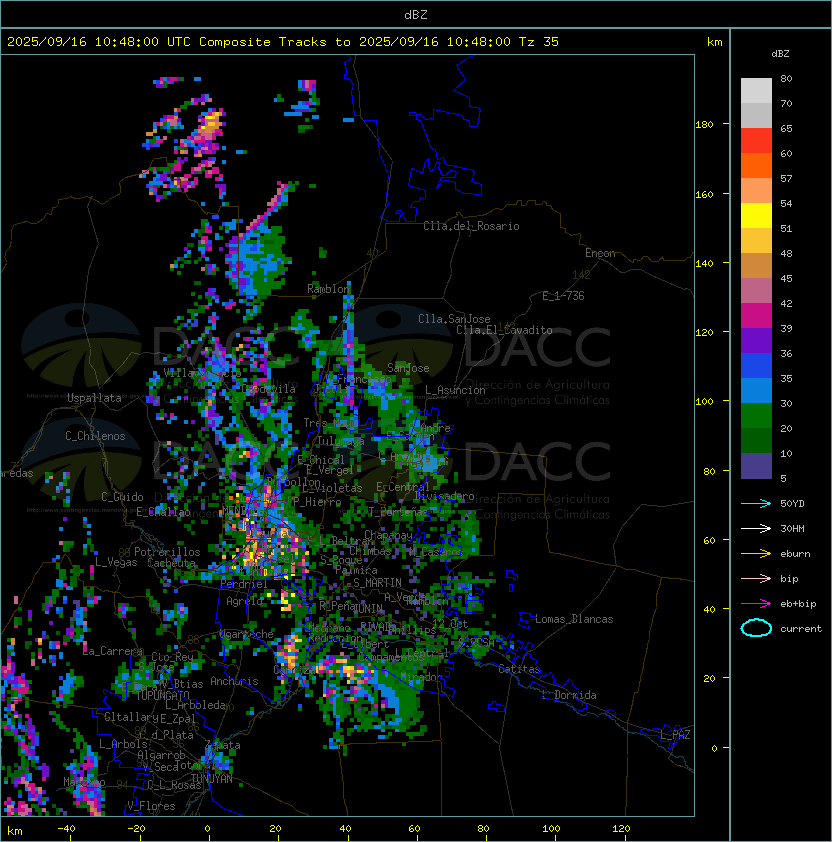Pick the bright yellow 51-54 dBZ swatch
This screenshot has height=842, width=832.
tap(756, 215)
